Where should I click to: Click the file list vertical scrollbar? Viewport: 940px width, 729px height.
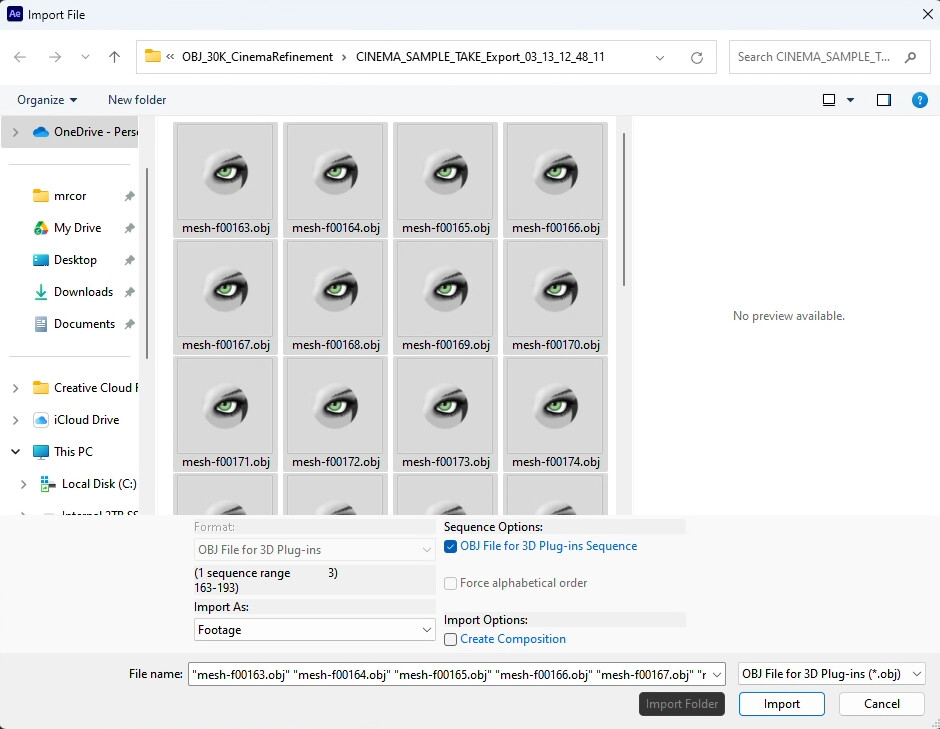[624, 210]
